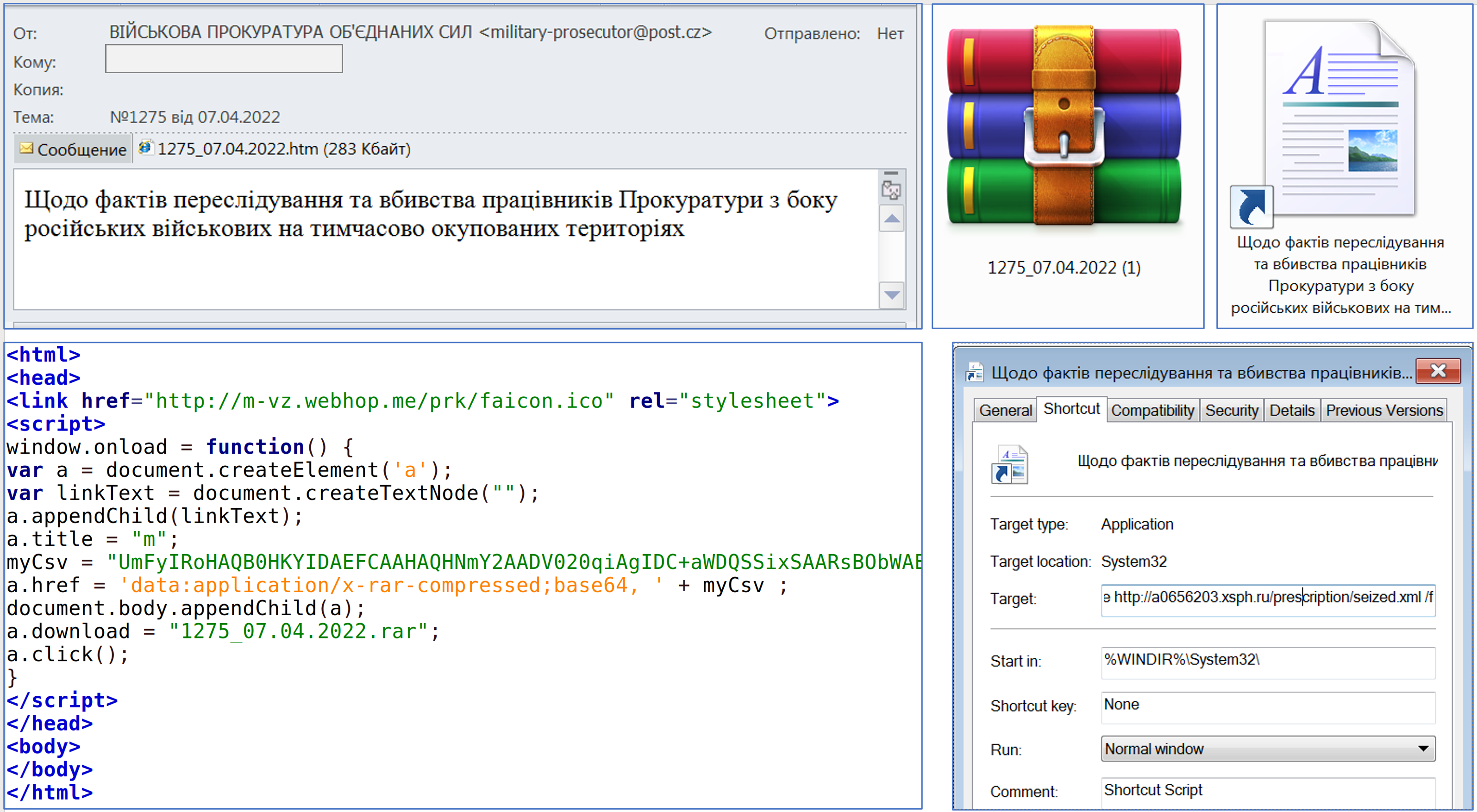
Task: Click the dialog title bar file icon
Action: coord(974,372)
